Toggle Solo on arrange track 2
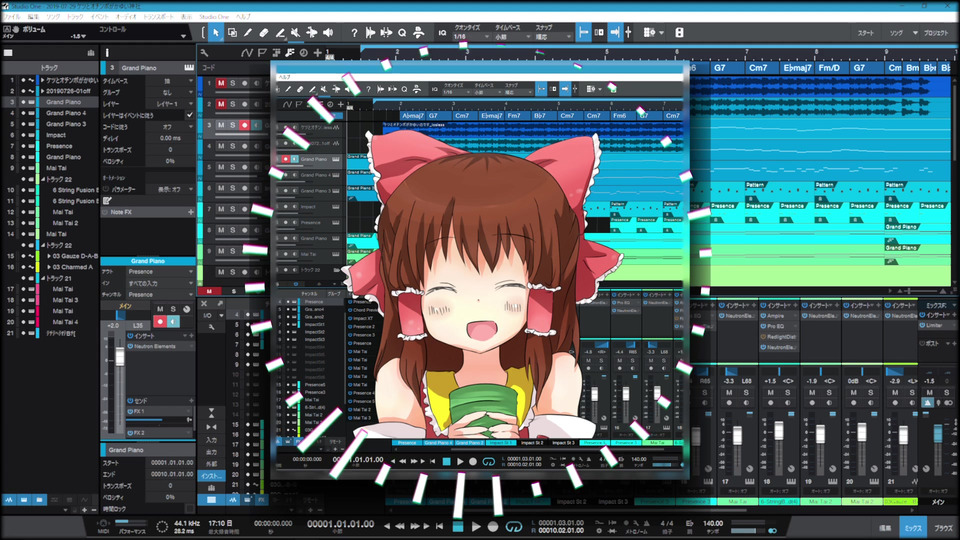 click(x=233, y=104)
